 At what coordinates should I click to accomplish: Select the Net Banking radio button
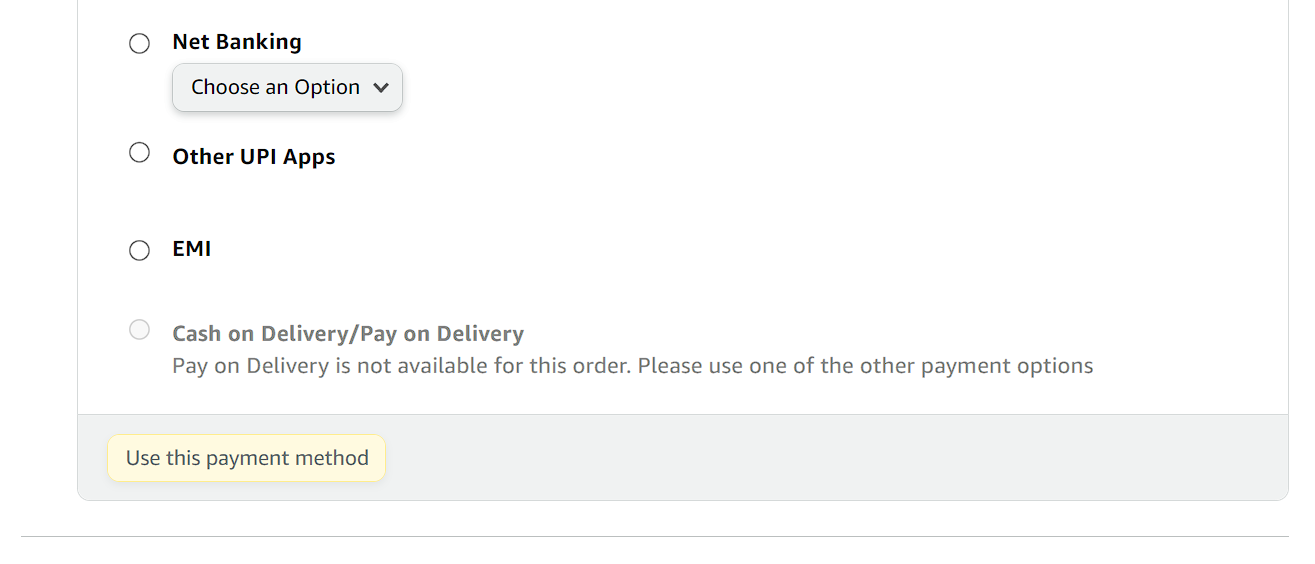[x=140, y=43]
